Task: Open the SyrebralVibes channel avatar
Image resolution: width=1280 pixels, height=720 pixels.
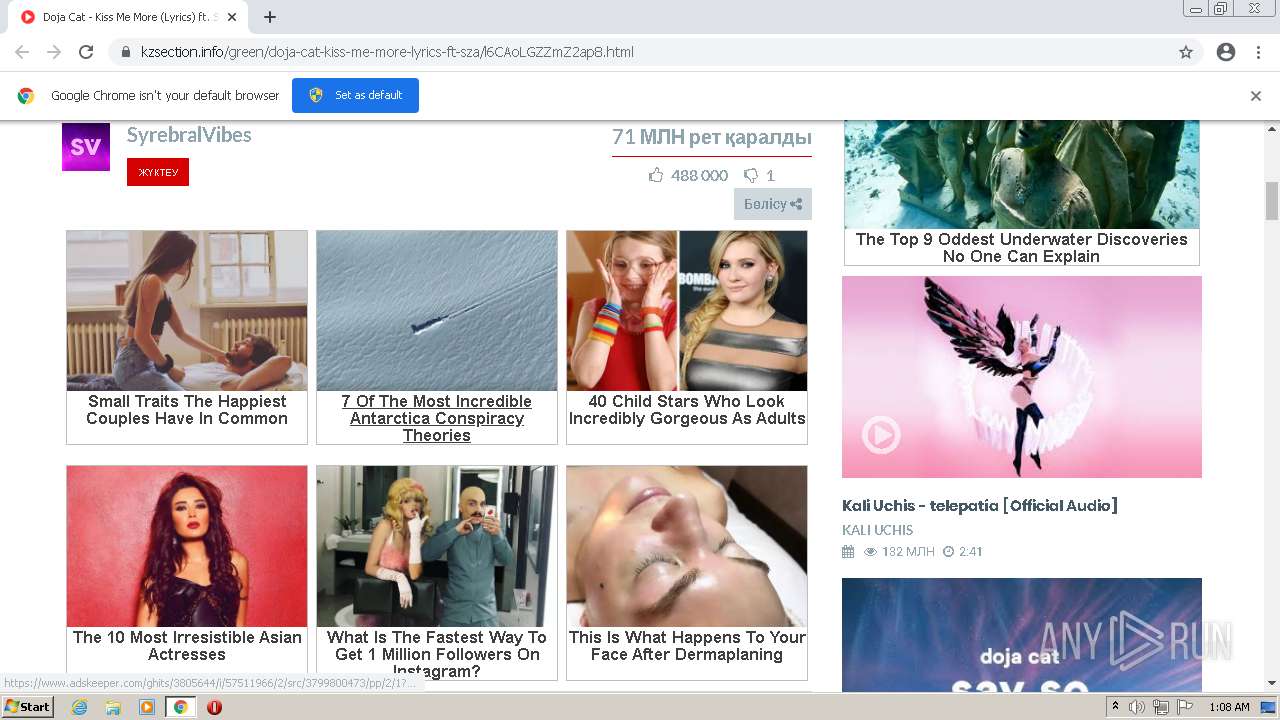Action: click(86, 147)
